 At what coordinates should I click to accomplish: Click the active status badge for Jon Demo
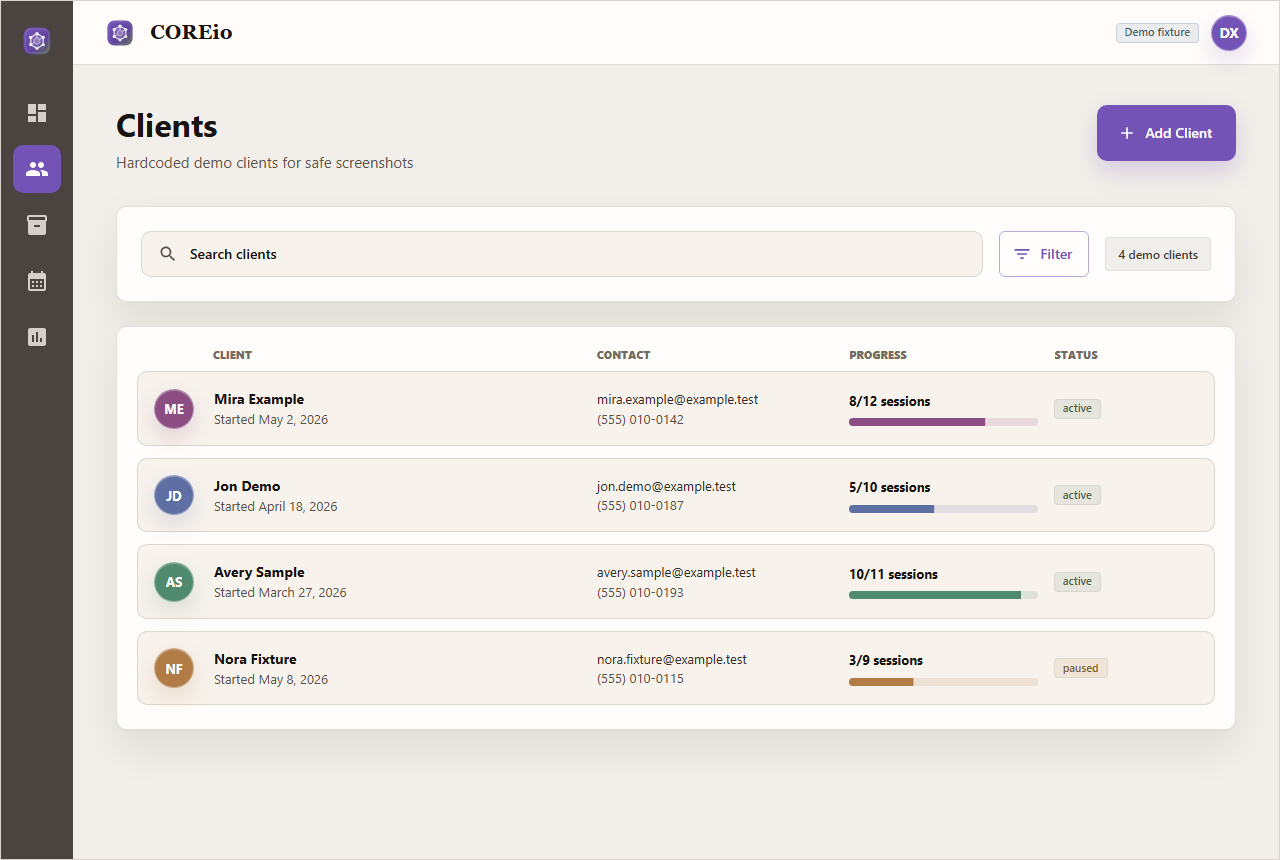tap(1077, 495)
